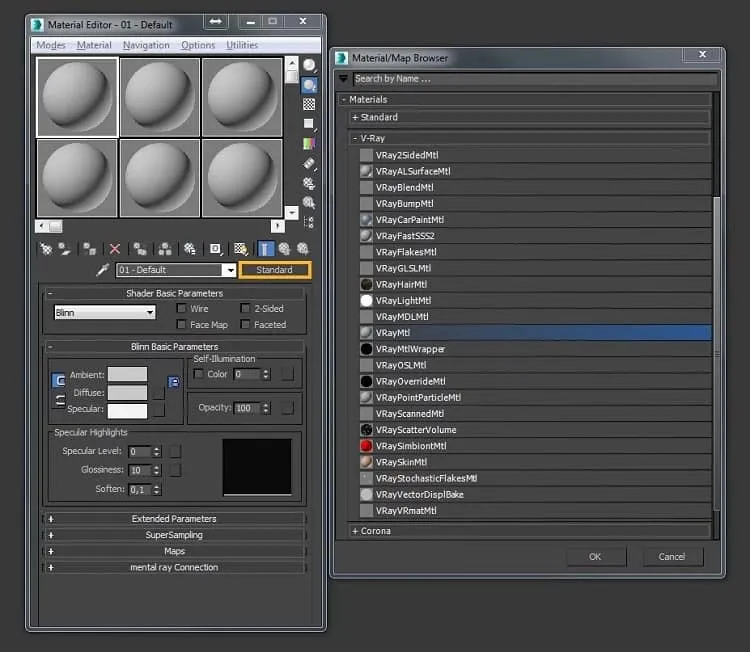This screenshot has height=652, width=750.
Task: Open the Navigation menu
Action: click(x=146, y=45)
